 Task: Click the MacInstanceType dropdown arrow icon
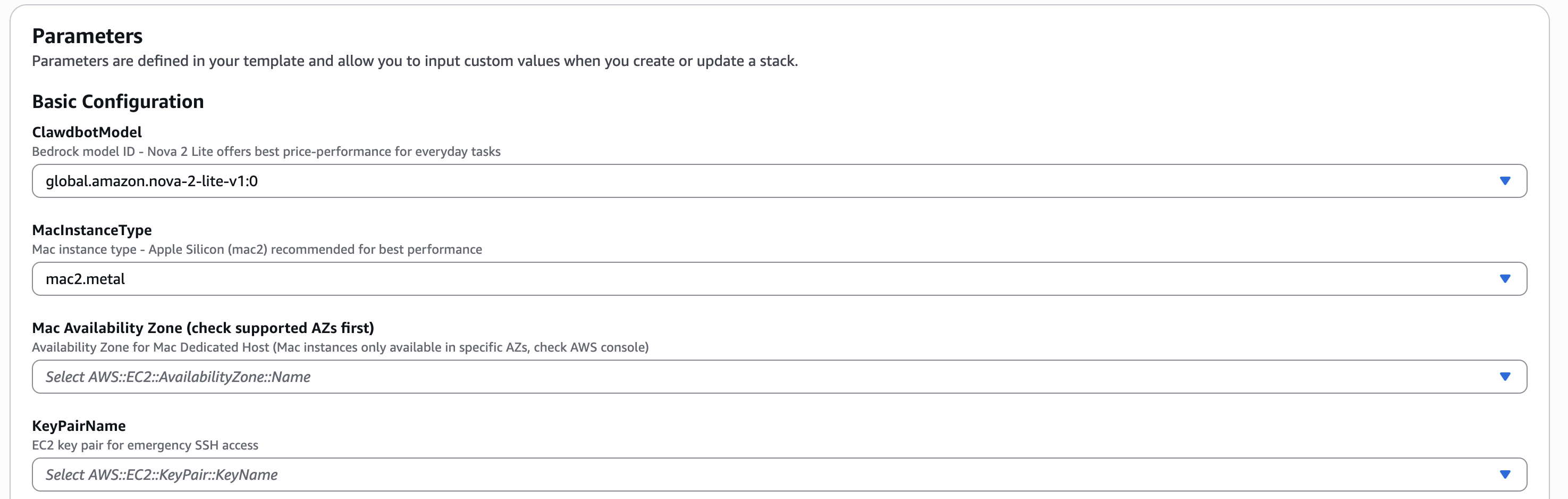coord(1505,279)
